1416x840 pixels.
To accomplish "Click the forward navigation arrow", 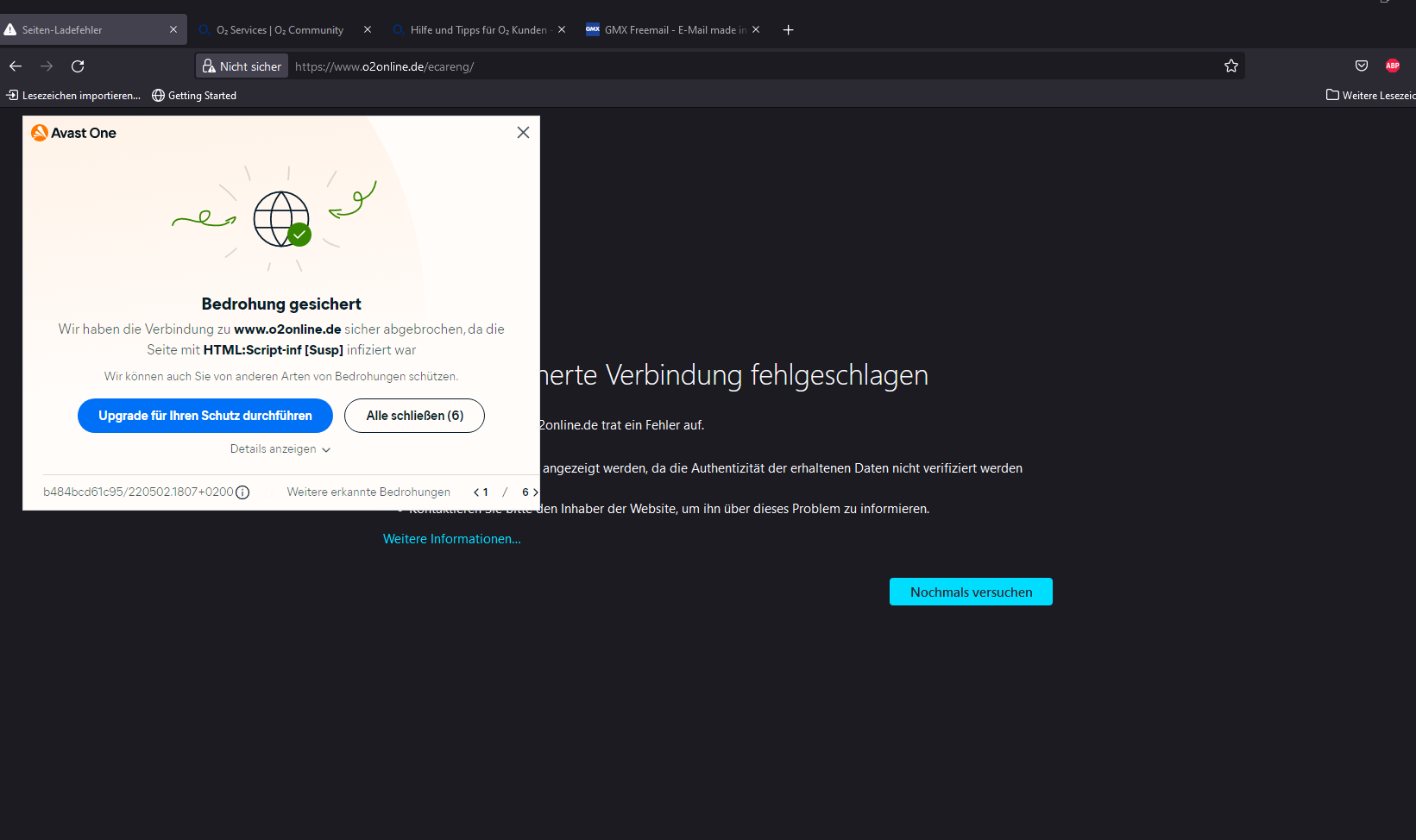I will point(47,66).
